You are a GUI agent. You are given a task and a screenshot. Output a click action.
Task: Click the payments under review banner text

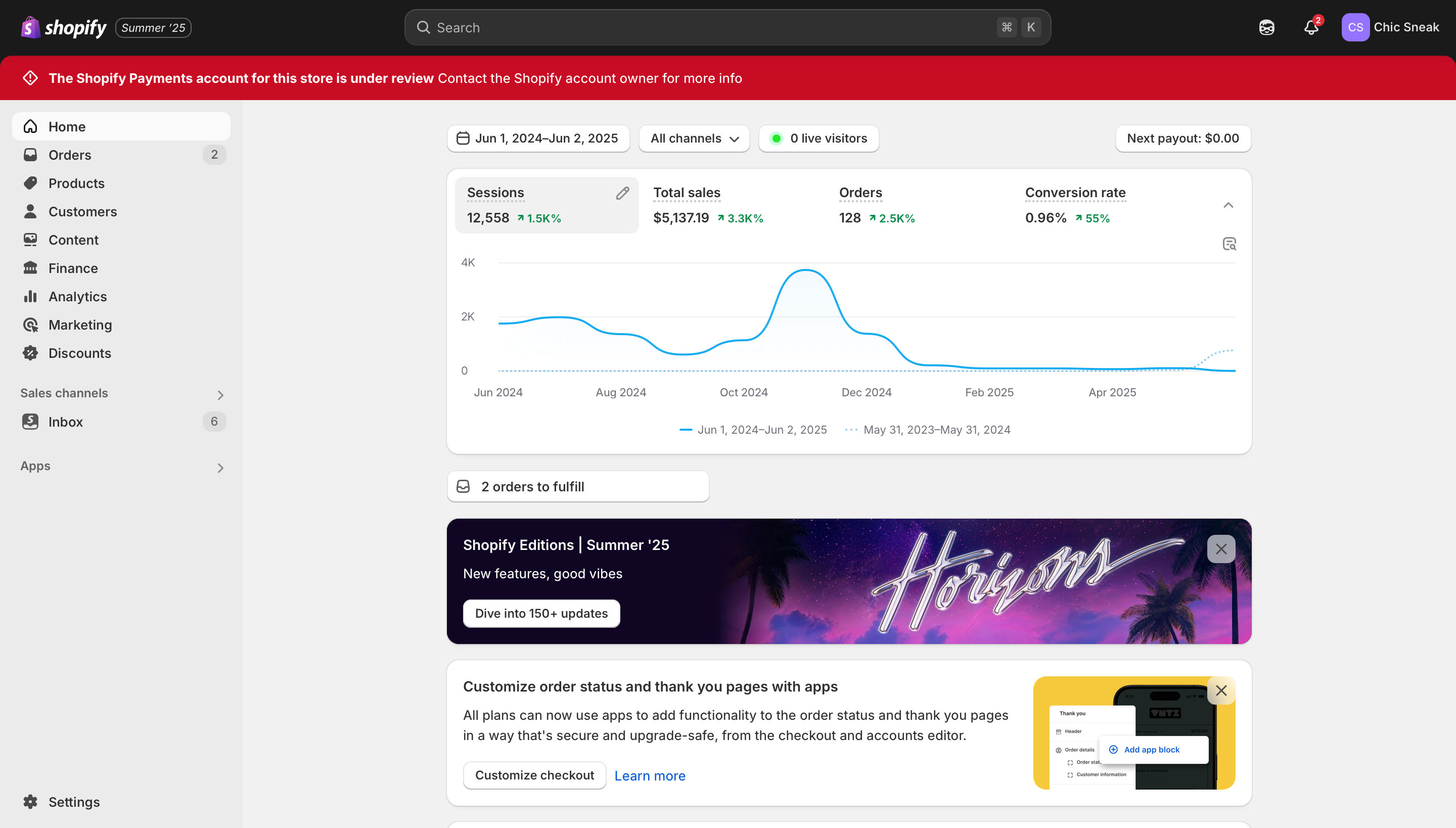point(395,78)
